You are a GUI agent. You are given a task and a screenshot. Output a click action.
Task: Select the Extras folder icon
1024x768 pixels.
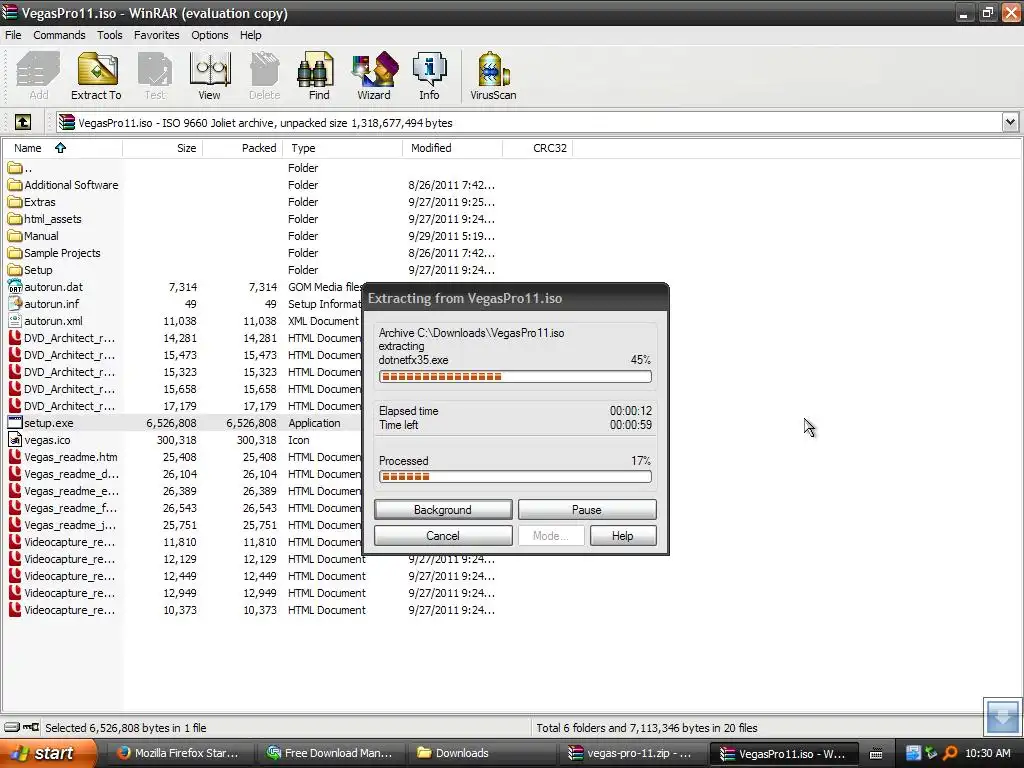(15, 202)
